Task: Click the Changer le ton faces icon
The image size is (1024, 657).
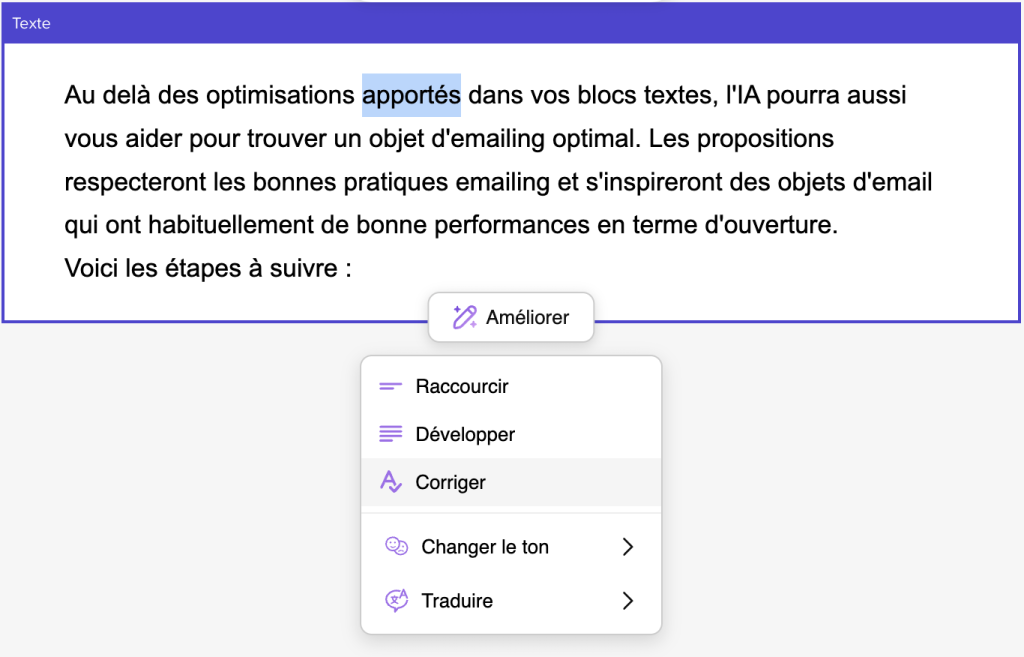Action: tap(396, 547)
